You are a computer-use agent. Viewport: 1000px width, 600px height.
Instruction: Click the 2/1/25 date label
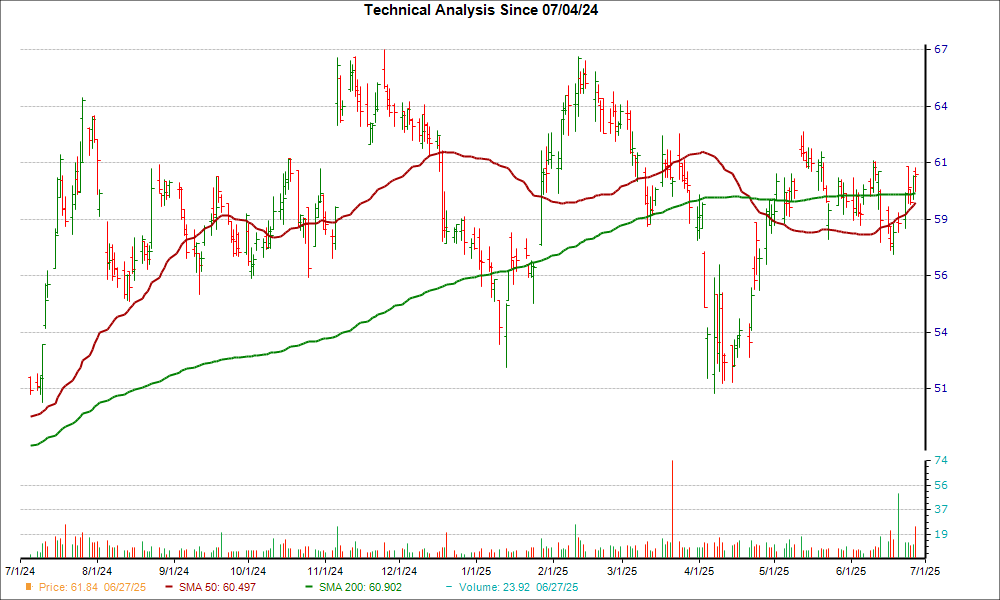pos(553,571)
